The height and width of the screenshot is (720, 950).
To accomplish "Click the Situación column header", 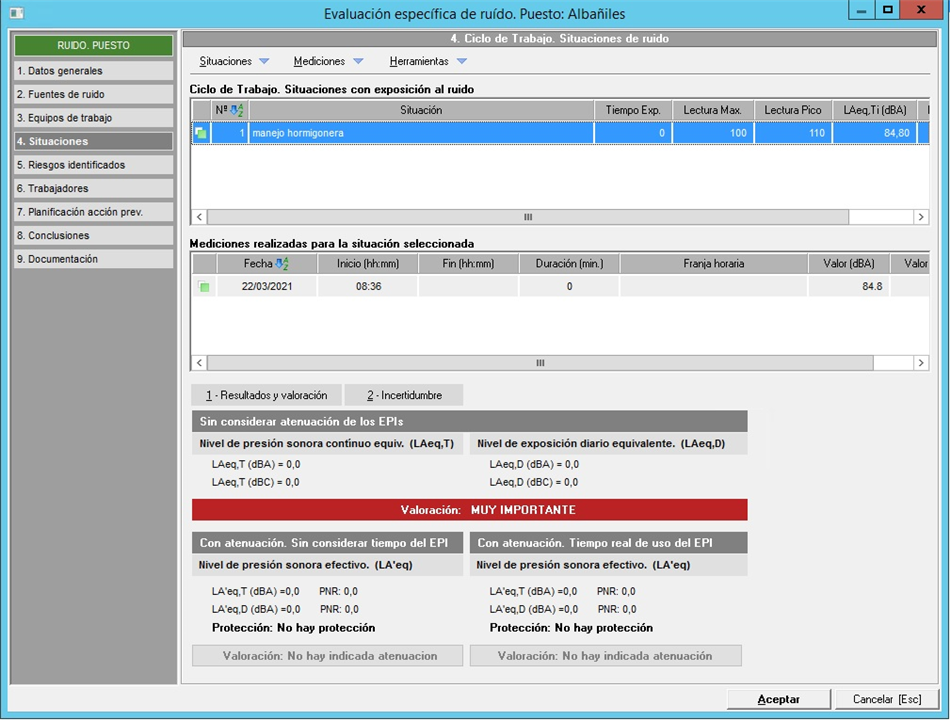I will pos(421,110).
